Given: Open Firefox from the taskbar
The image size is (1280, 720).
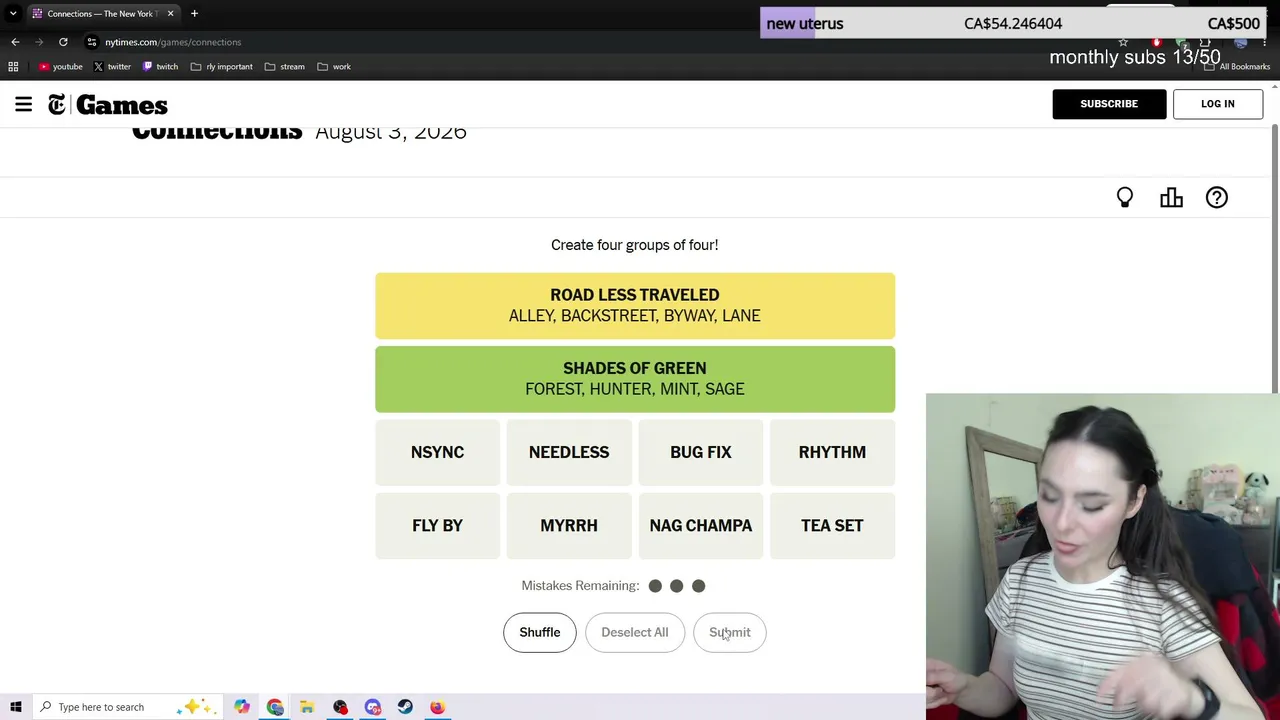Looking at the screenshot, I should (x=438, y=707).
